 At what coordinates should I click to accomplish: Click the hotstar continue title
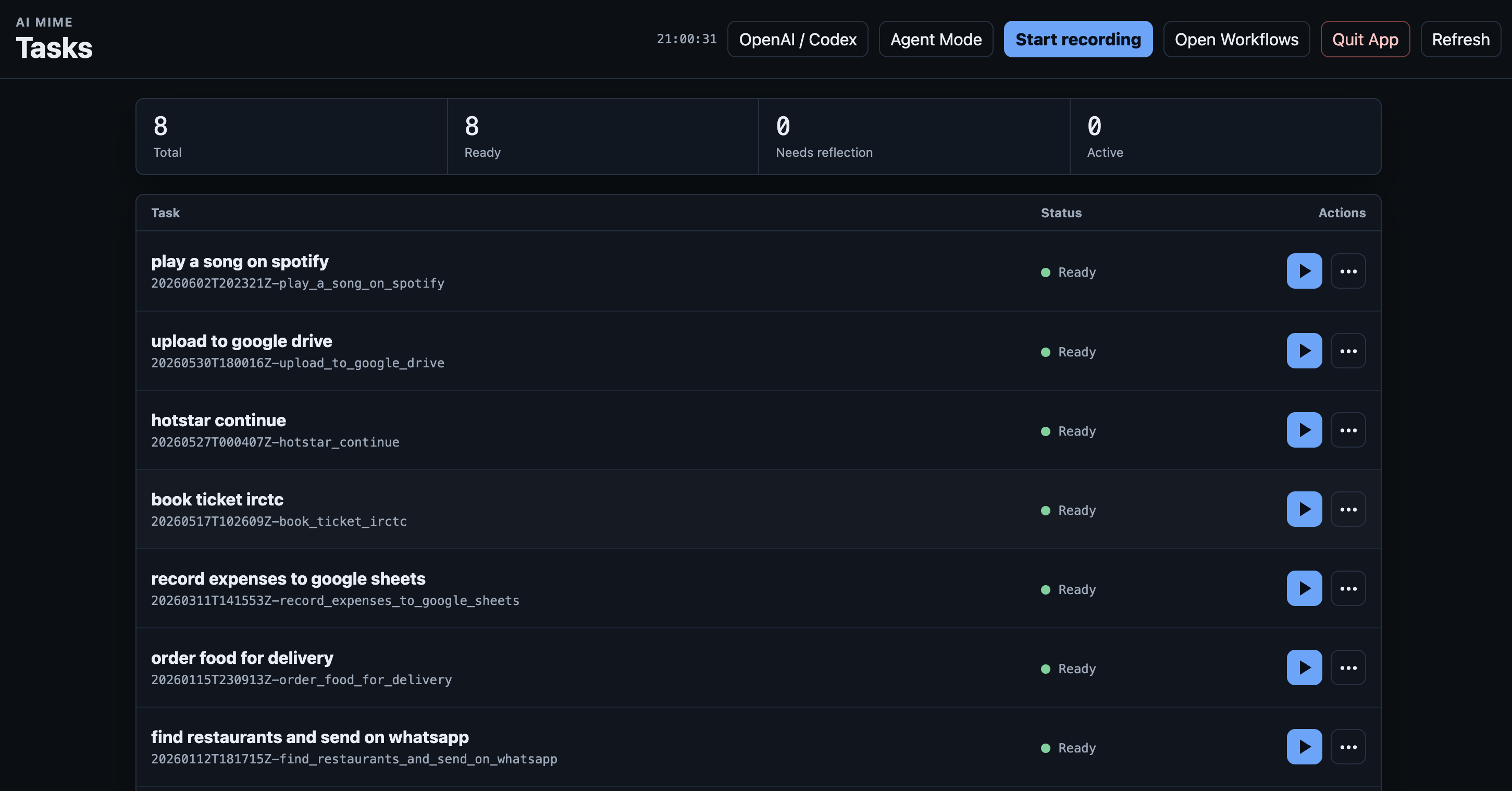218,421
